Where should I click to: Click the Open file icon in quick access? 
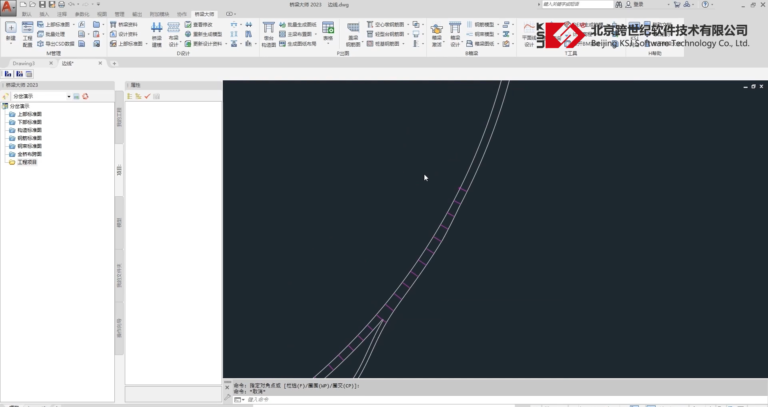tap(32, 4)
